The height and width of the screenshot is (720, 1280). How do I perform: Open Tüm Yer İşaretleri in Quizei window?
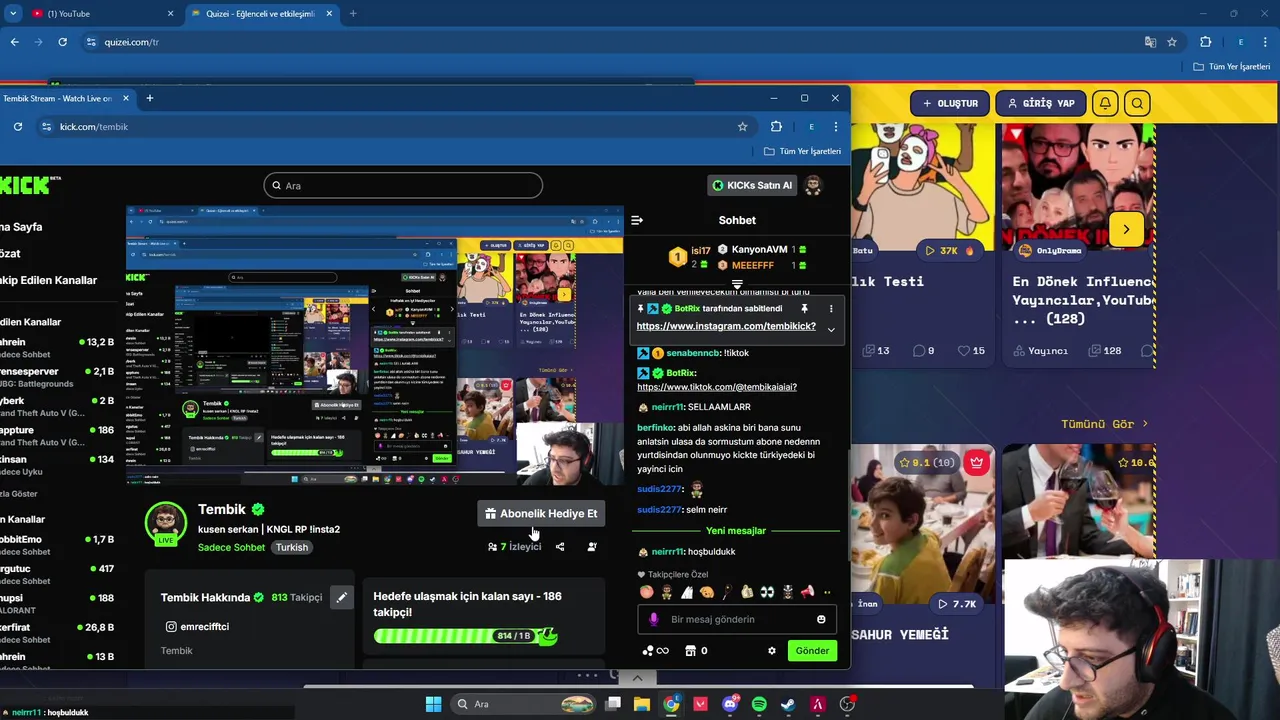(1232, 66)
